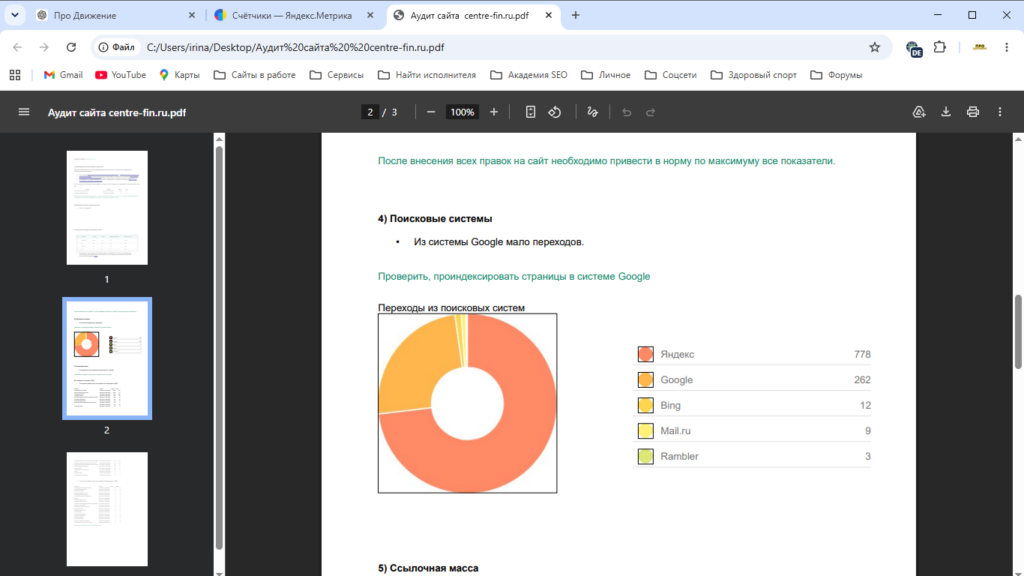Image resolution: width=1024 pixels, height=576 pixels.
Task: Click the page number input field
Action: (370, 112)
